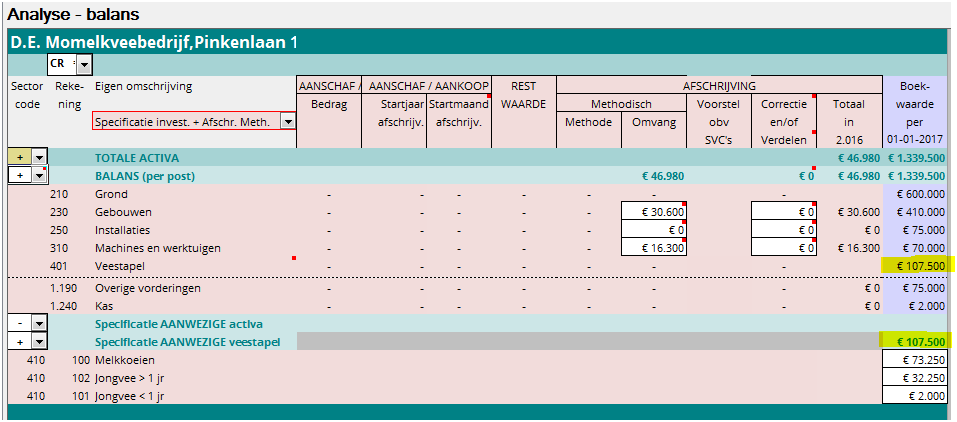This screenshot has width=957, height=422.
Task: Select the Gebouwen Correctie en/of Verdelen field
Action: pyautogui.click(x=783, y=211)
